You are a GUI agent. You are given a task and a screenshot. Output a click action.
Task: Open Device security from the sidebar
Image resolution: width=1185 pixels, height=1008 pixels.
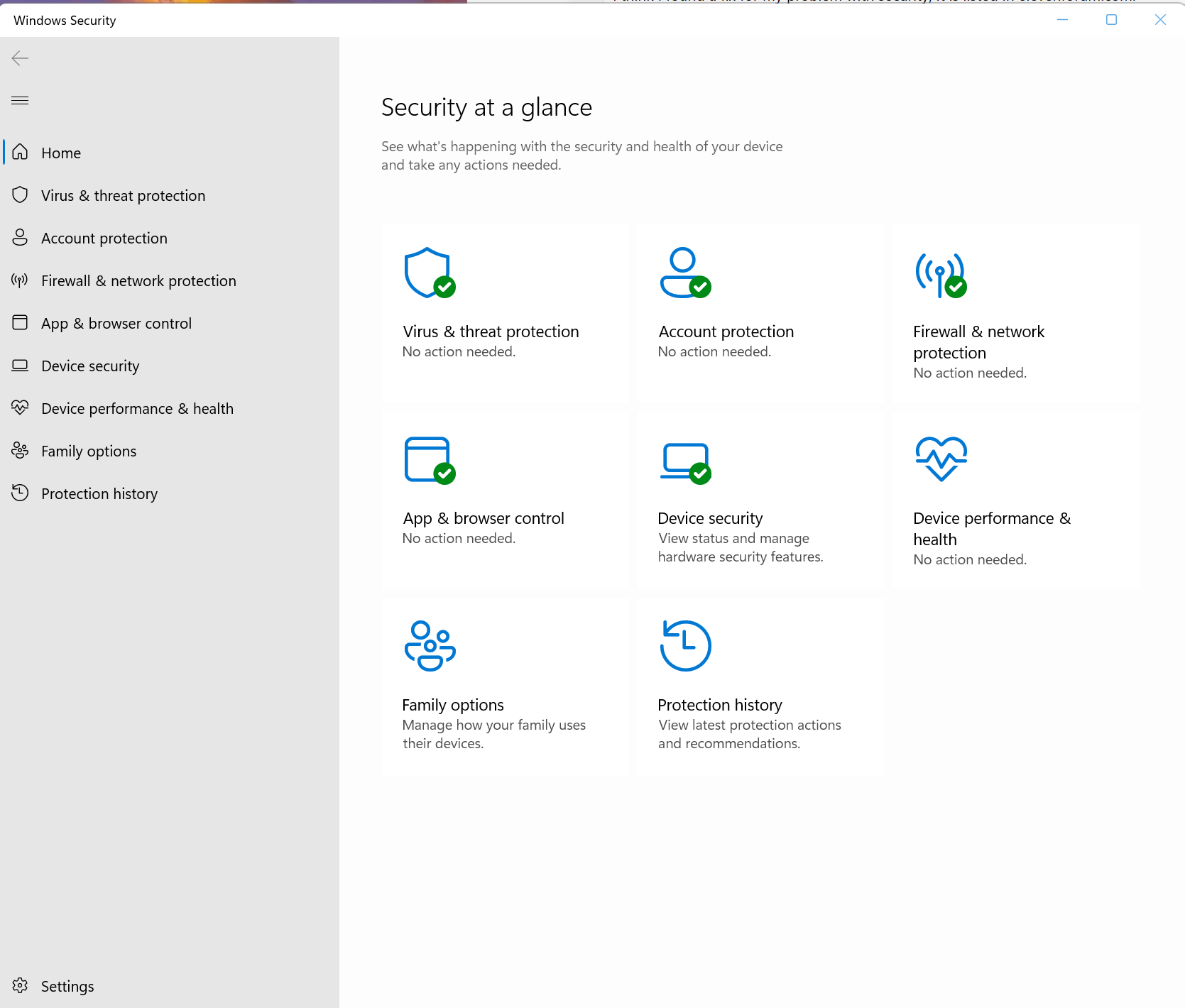tap(170, 366)
